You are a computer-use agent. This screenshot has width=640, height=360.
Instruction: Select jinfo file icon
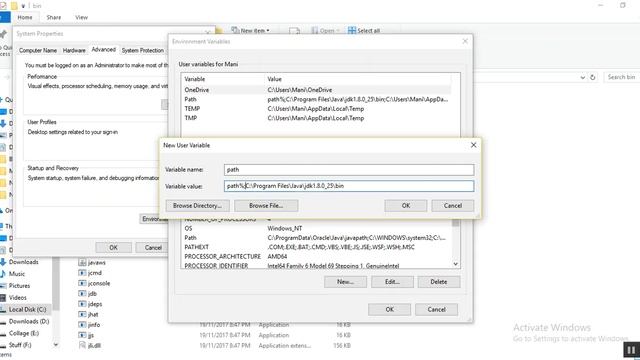point(82,325)
